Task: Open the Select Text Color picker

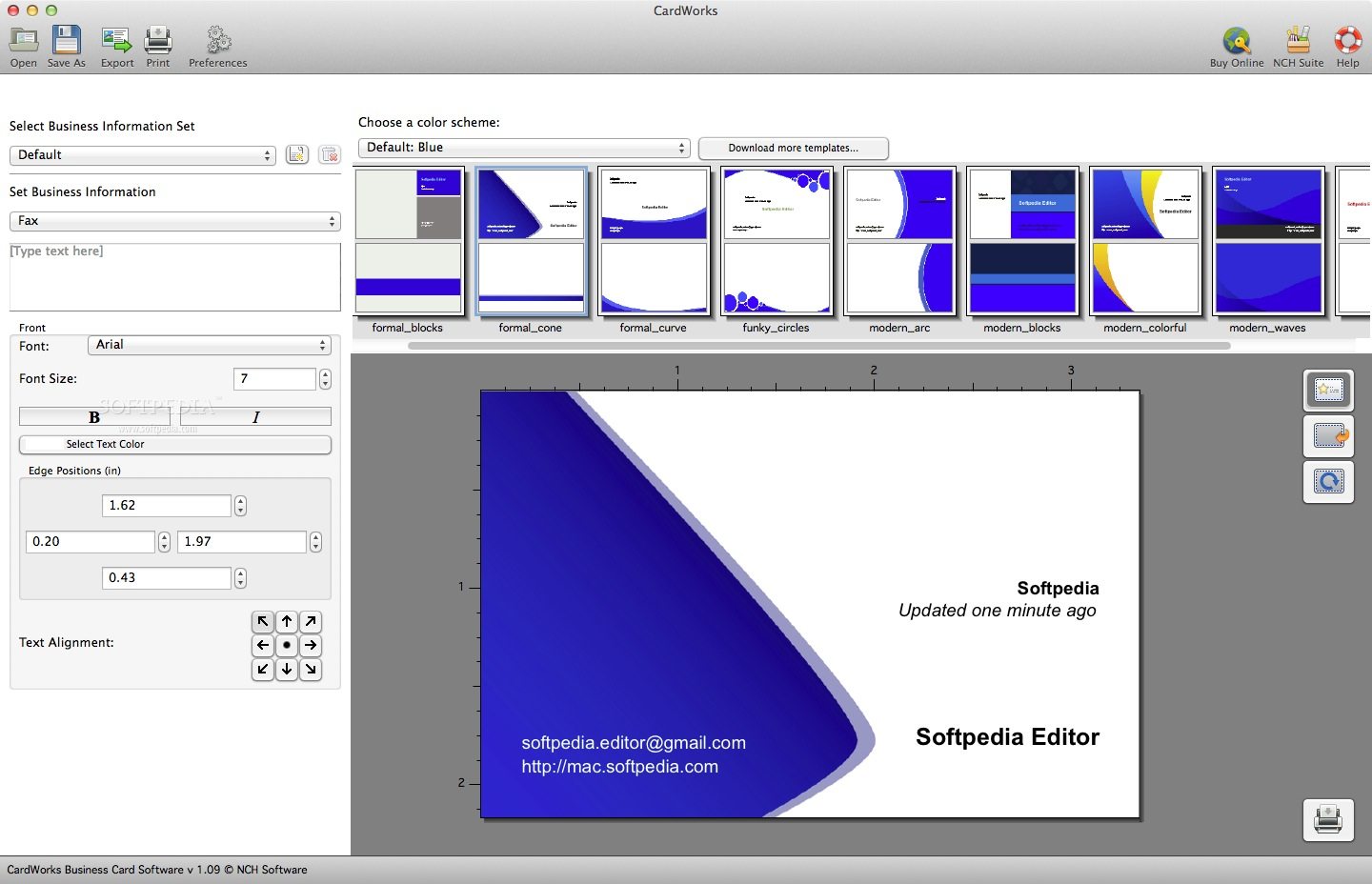Action: point(174,444)
